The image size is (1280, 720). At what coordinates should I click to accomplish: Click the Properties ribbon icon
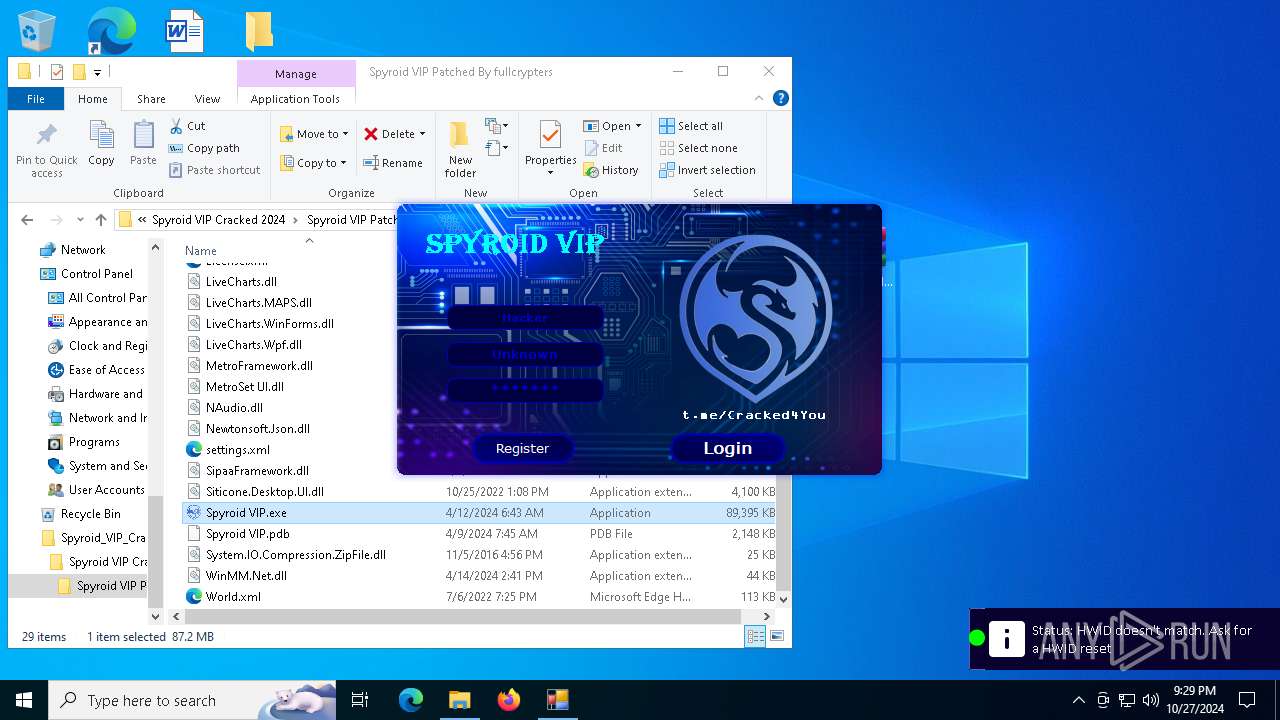pos(550,135)
